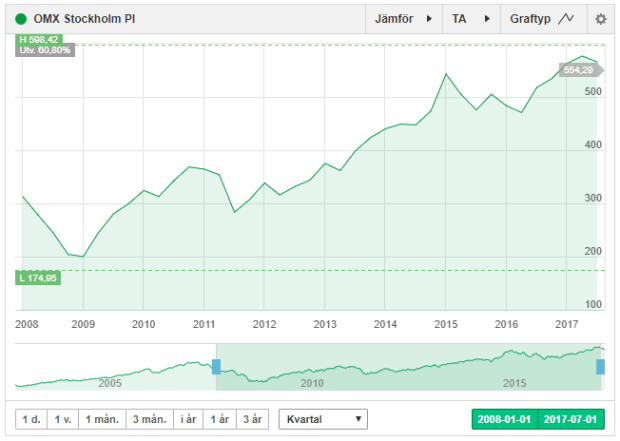Screen dimensions: 620x441
Task: Select the i år time range
Action: 189,419
